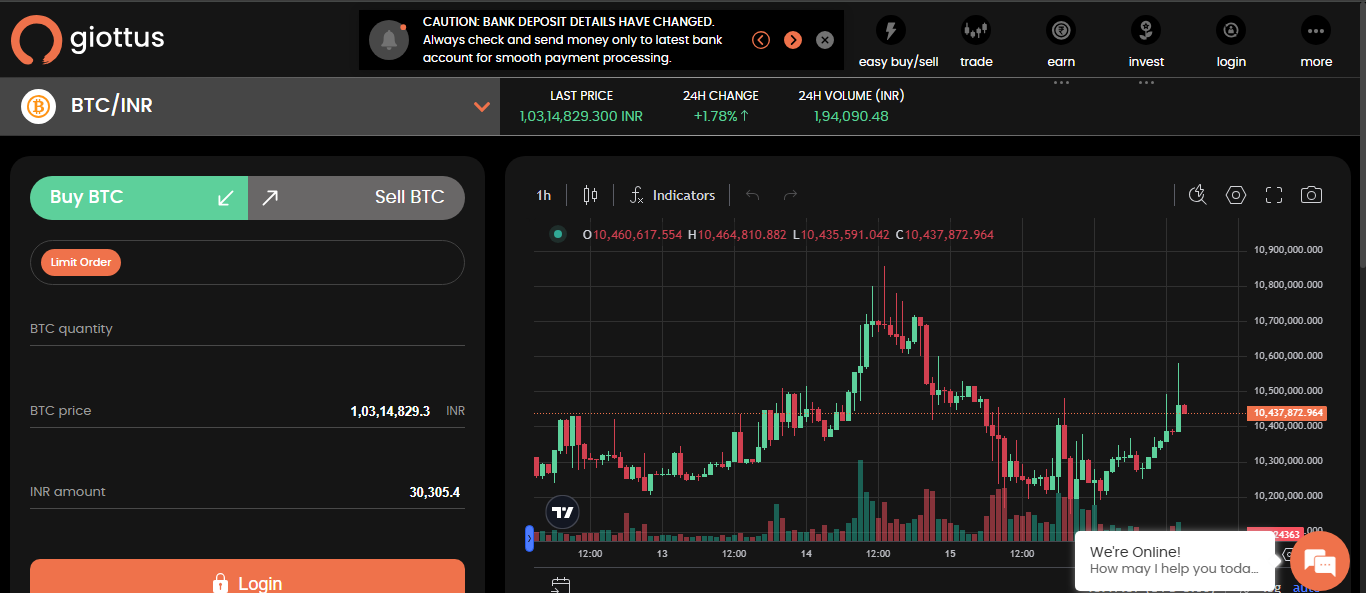Click the 24H change +1.78% value
This screenshot has height=593, width=1366.
(721, 116)
